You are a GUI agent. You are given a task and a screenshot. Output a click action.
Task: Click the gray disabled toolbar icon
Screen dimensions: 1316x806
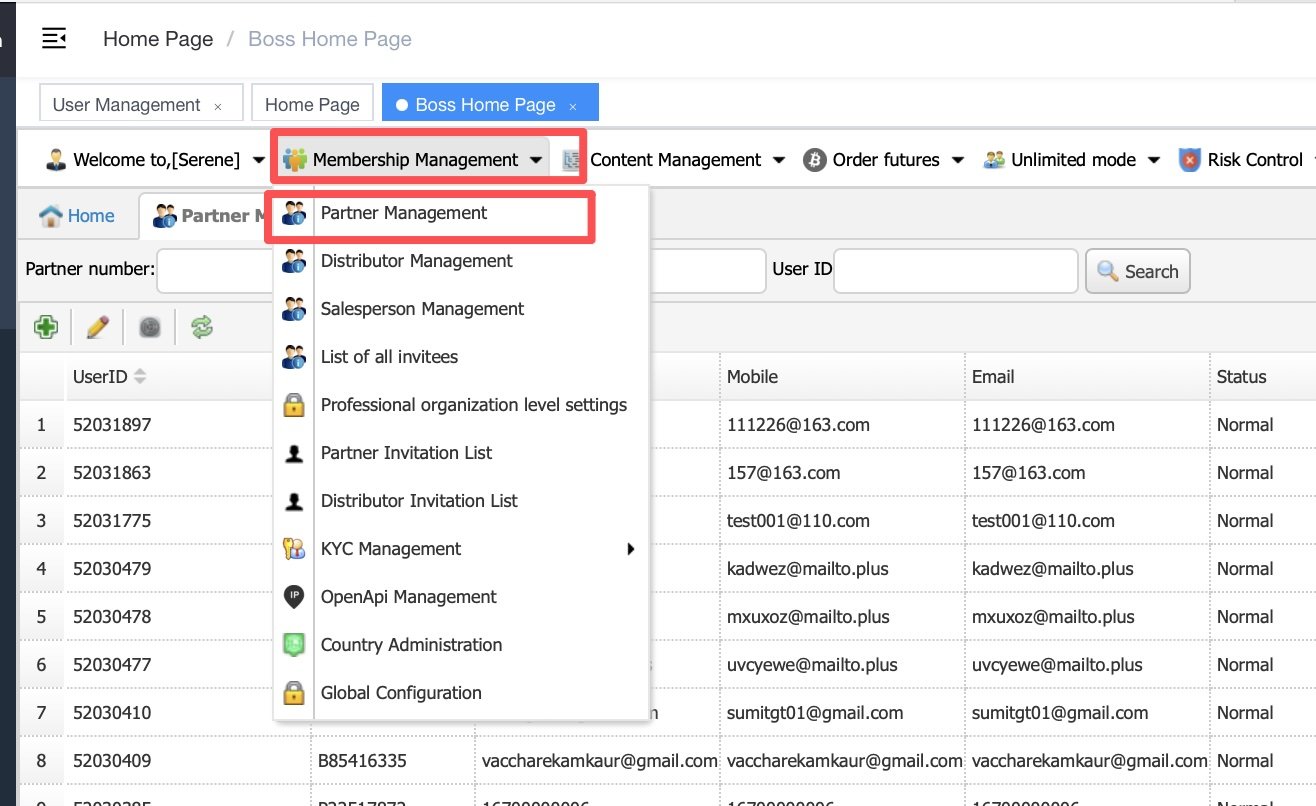click(150, 327)
